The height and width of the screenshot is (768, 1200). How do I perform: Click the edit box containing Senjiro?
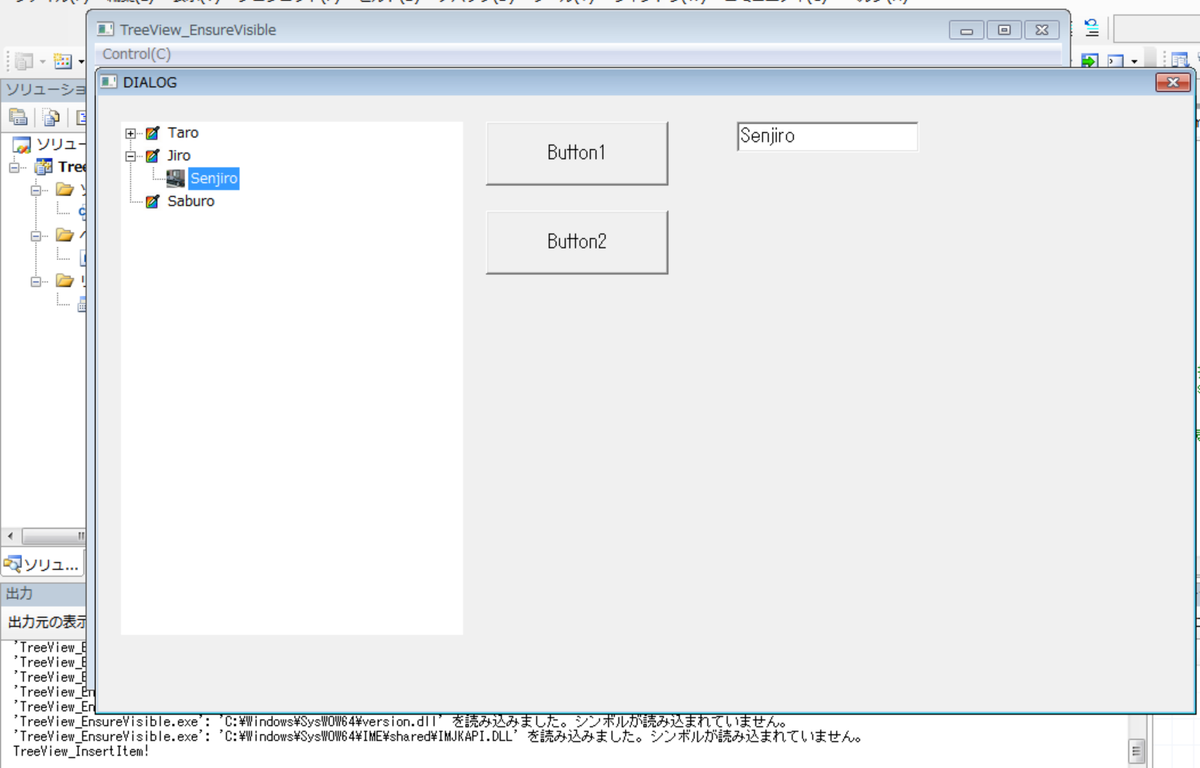(827, 137)
